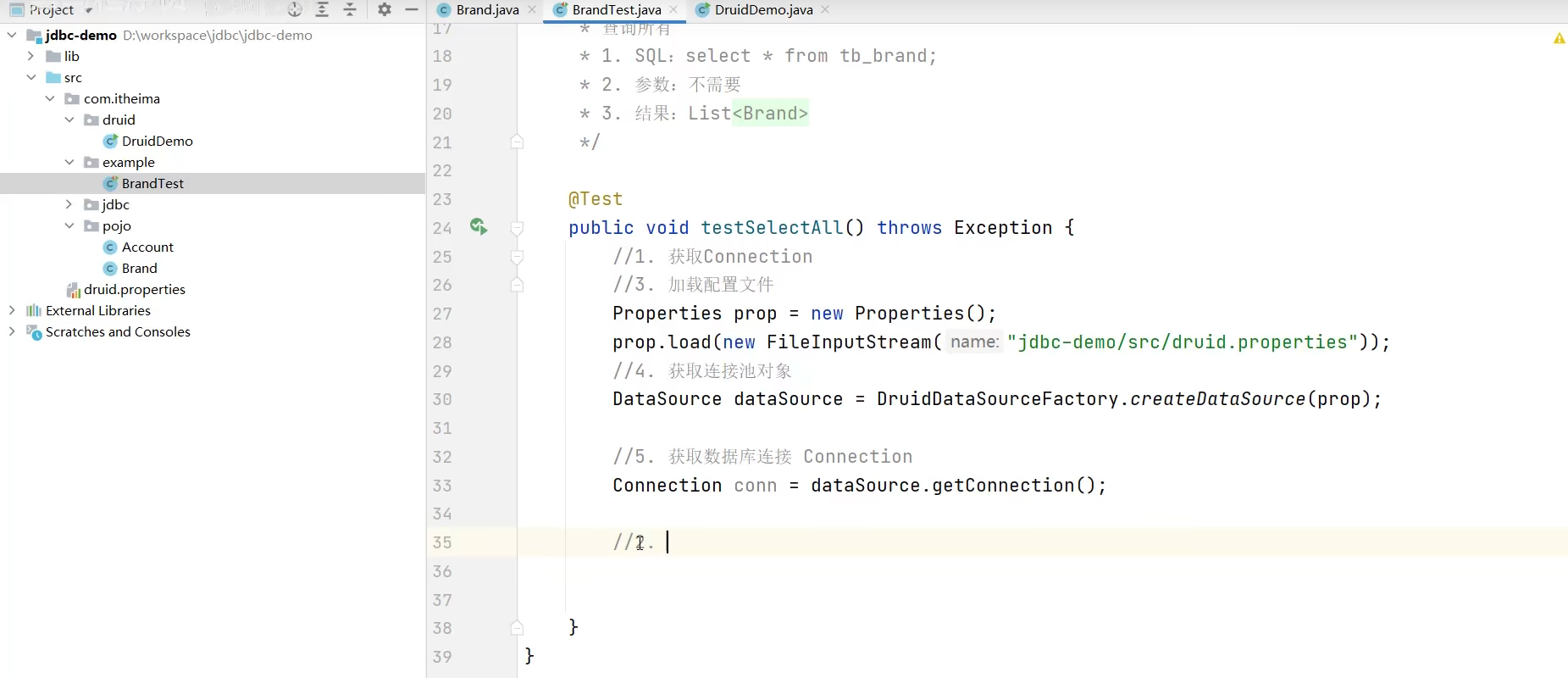Click createDataSource method call
The width and height of the screenshot is (1568, 678).
click(x=1217, y=399)
